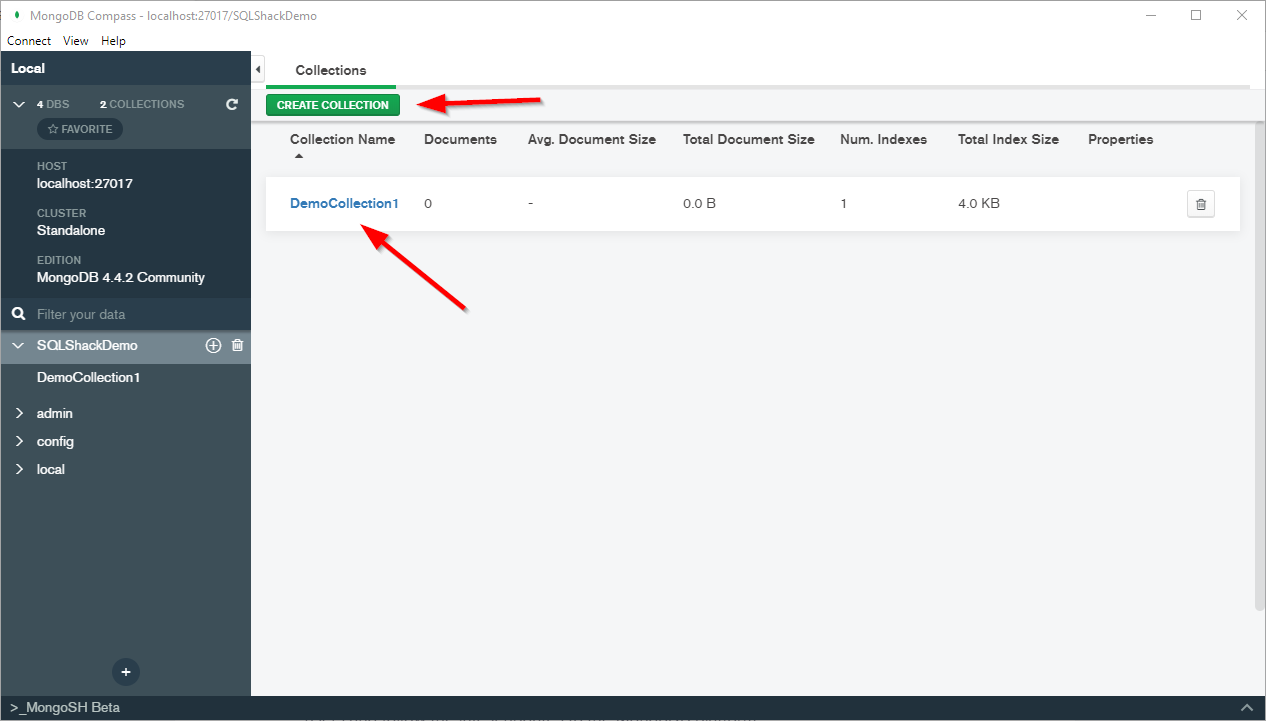Click MongoDB 4.4.2 Community edition text
The width and height of the screenshot is (1266, 721).
[x=121, y=278]
